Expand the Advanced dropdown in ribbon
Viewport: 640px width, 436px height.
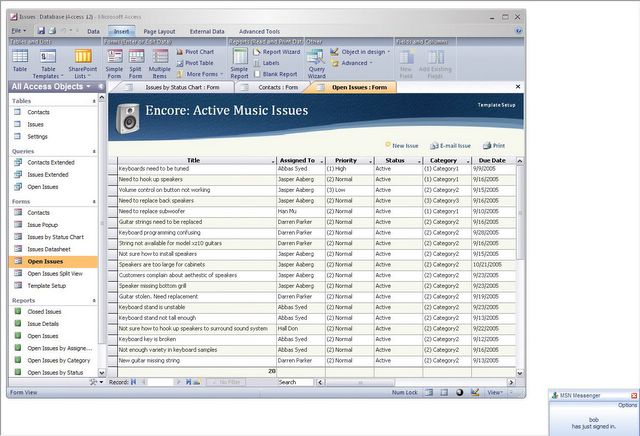click(x=351, y=63)
